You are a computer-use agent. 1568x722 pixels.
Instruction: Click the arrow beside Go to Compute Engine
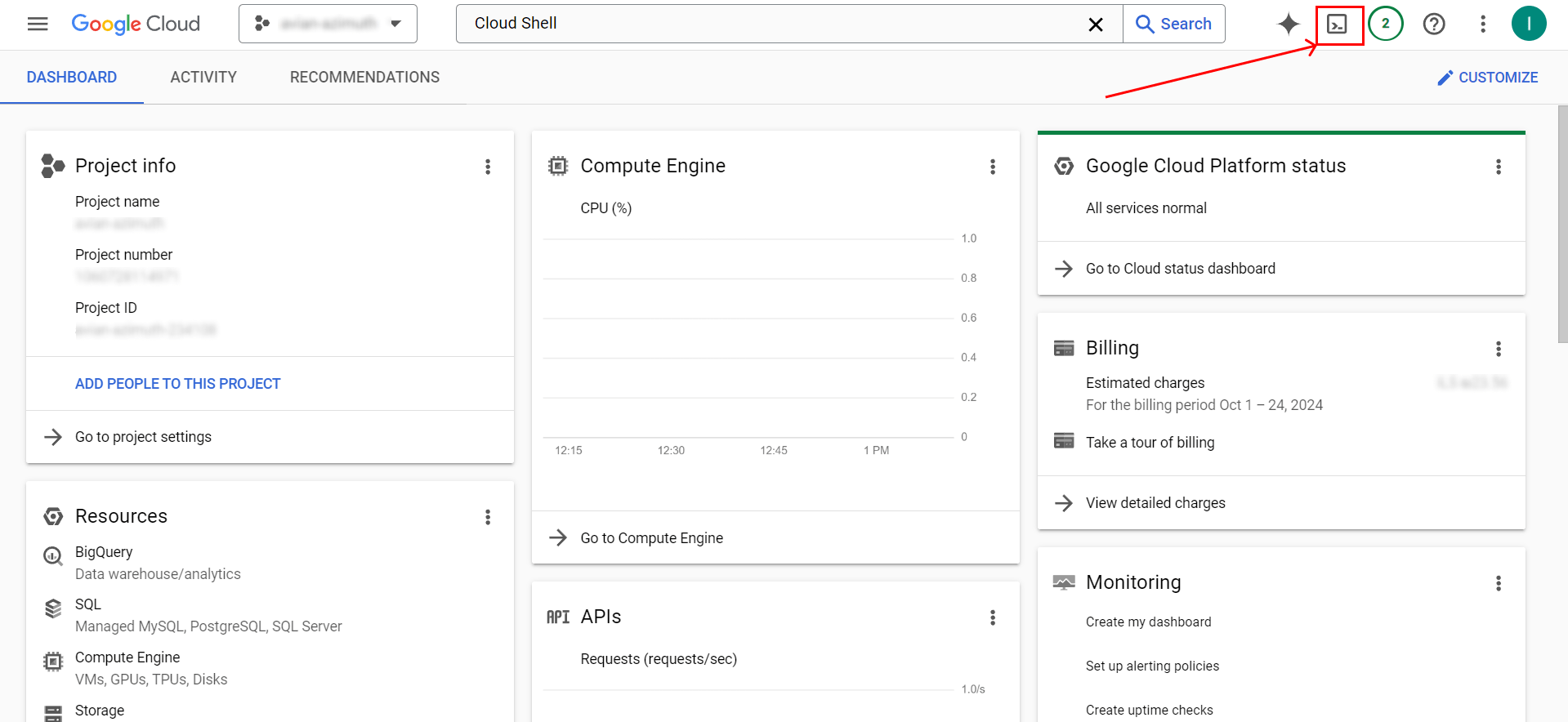point(558,537)
